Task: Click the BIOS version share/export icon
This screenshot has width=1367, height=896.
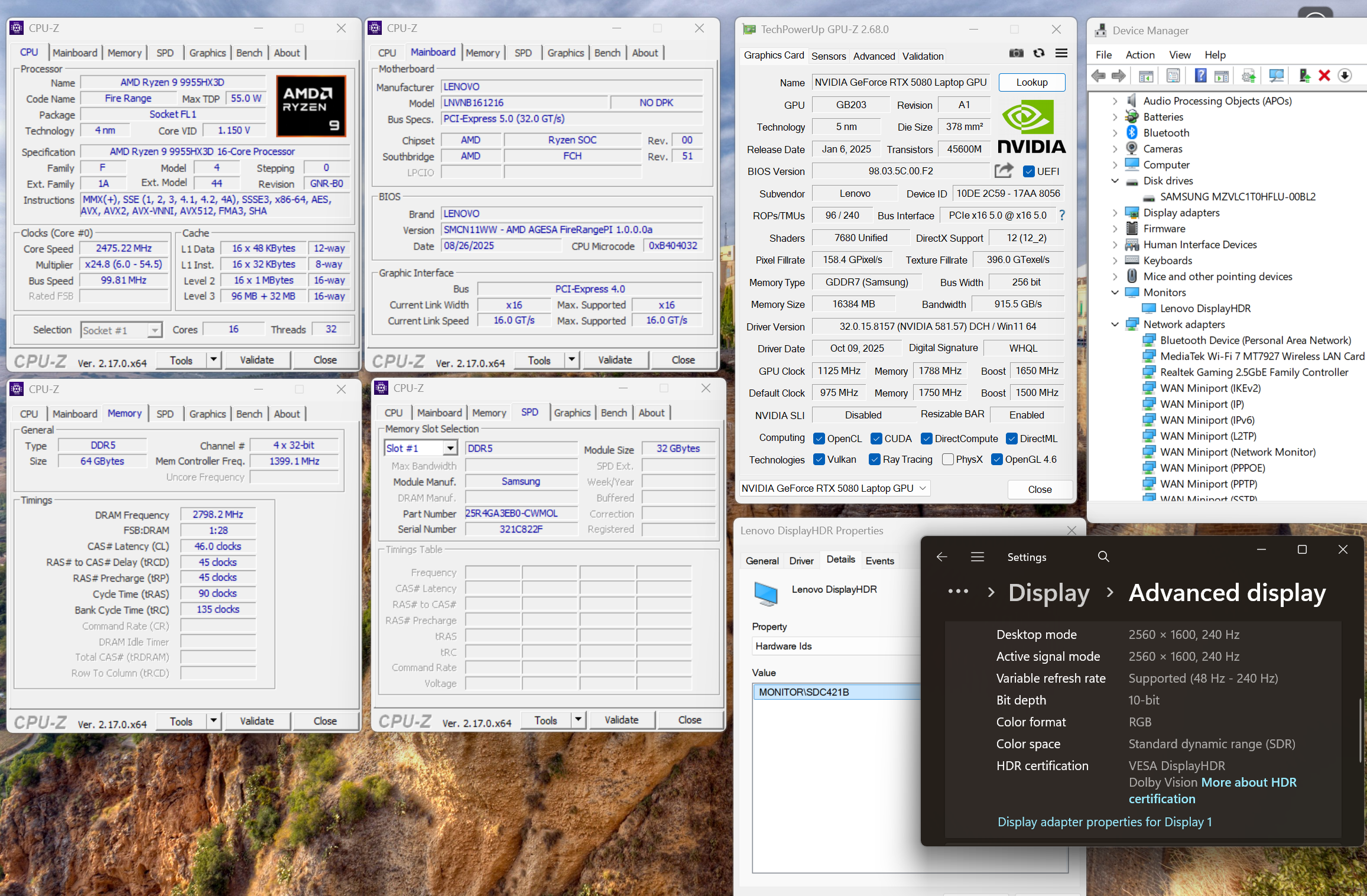Action: pos(1004,171)
